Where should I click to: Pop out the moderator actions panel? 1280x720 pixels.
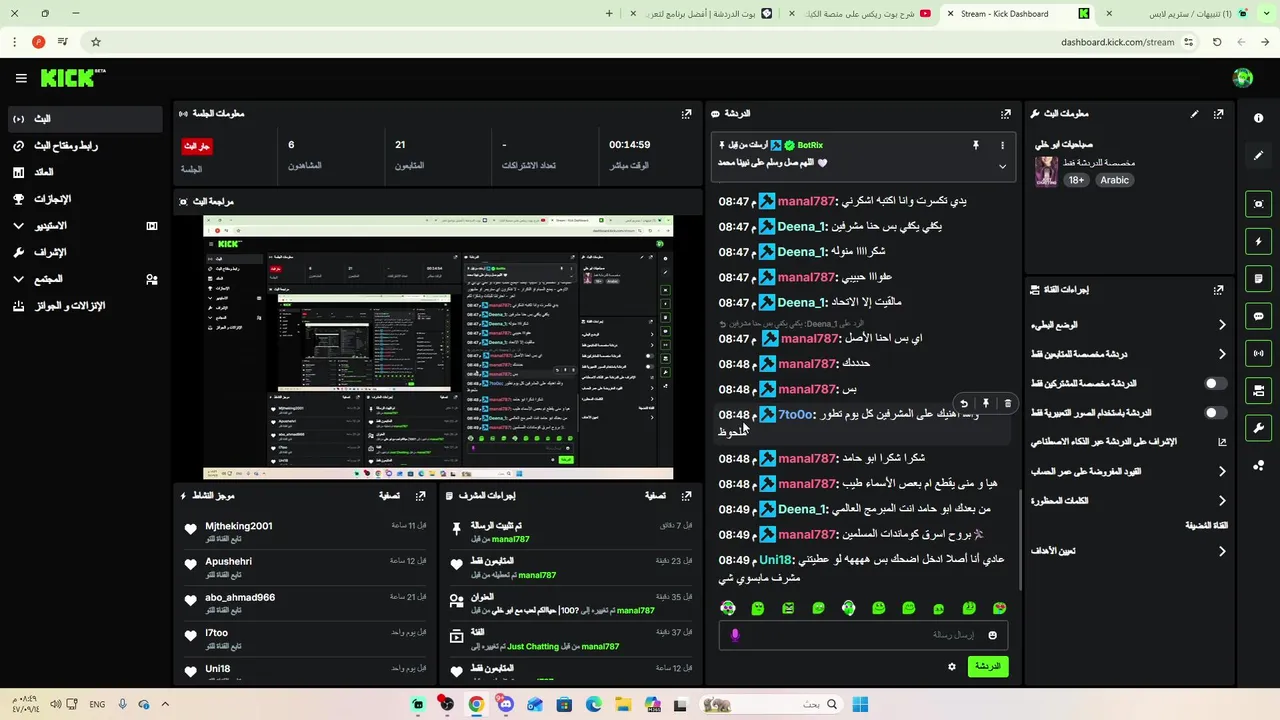(686, 496)
